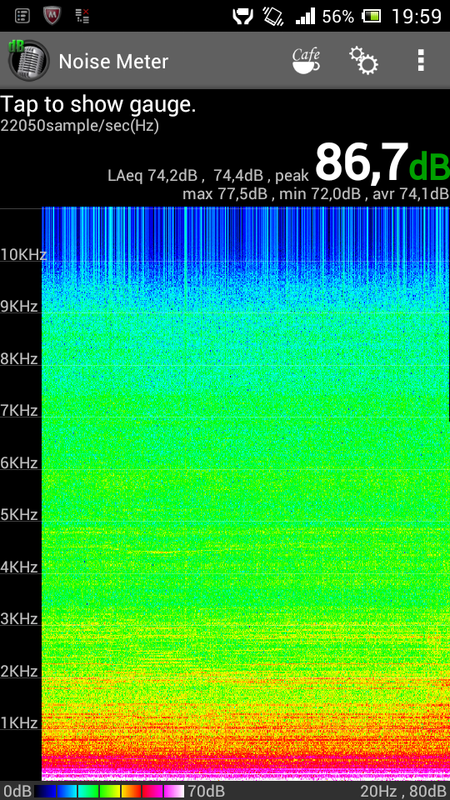Screen dimensions: 450x800
Task: Tap the max 77,5dB min avr line
Action: tap(316, 194)
